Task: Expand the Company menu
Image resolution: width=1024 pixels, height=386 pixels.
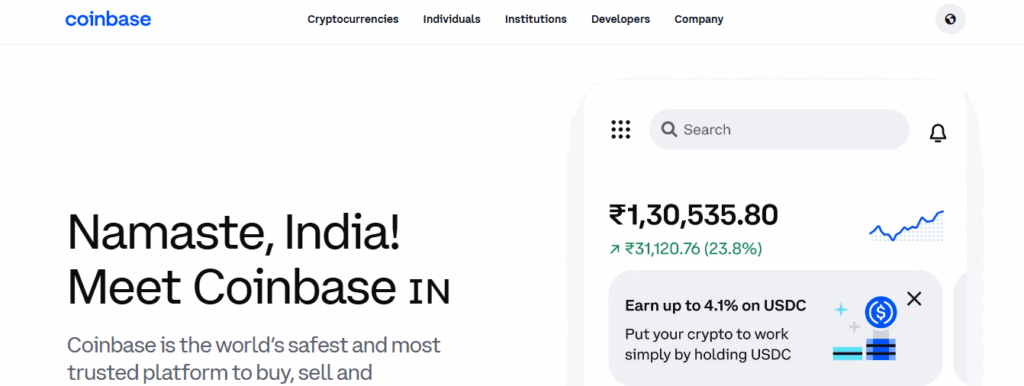Action: [x=699, y=20]
